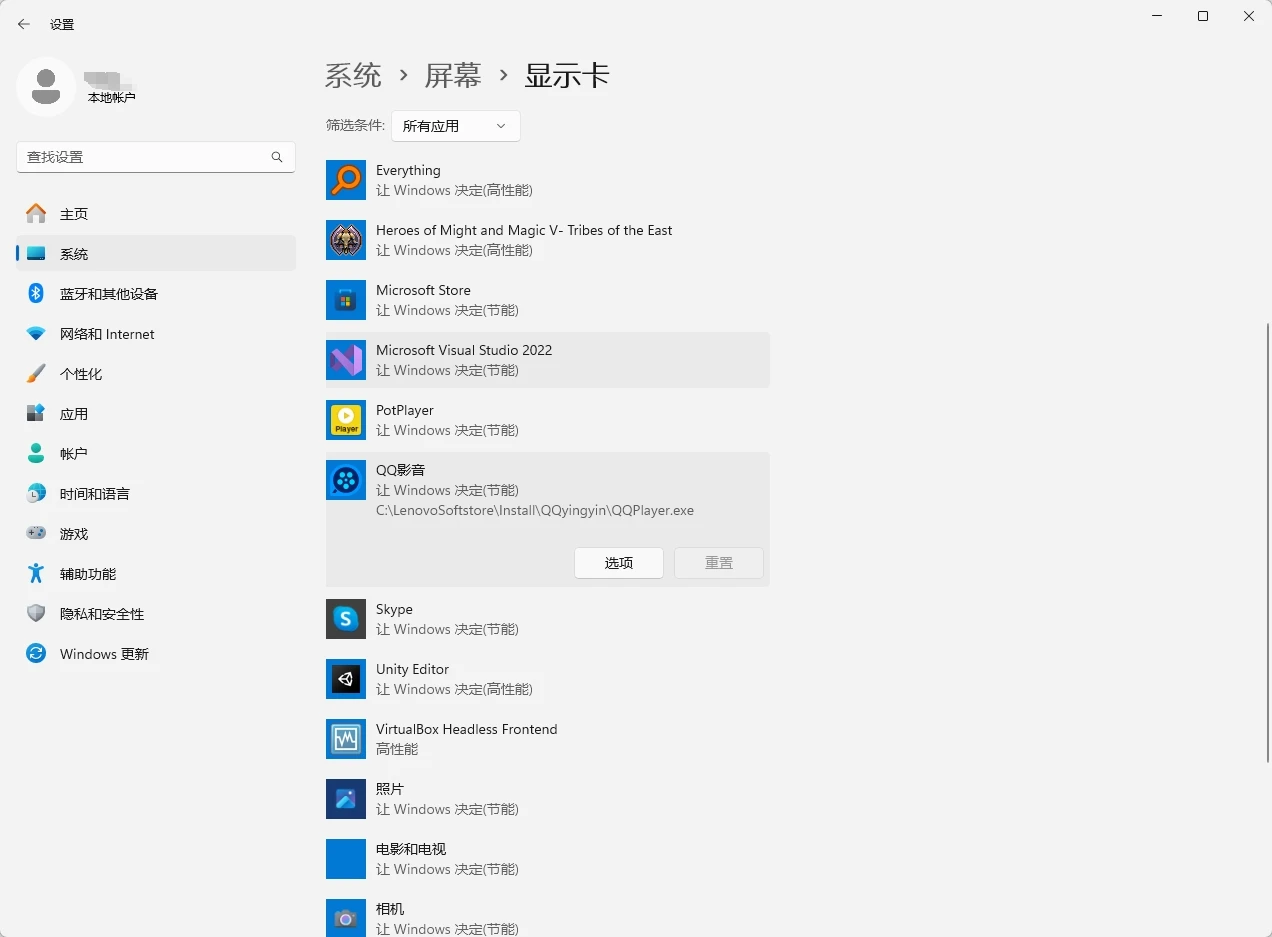Open the Windows 更新 sidebar item
Viewport: 1272px width, 937px height.
tap(156, 653)
